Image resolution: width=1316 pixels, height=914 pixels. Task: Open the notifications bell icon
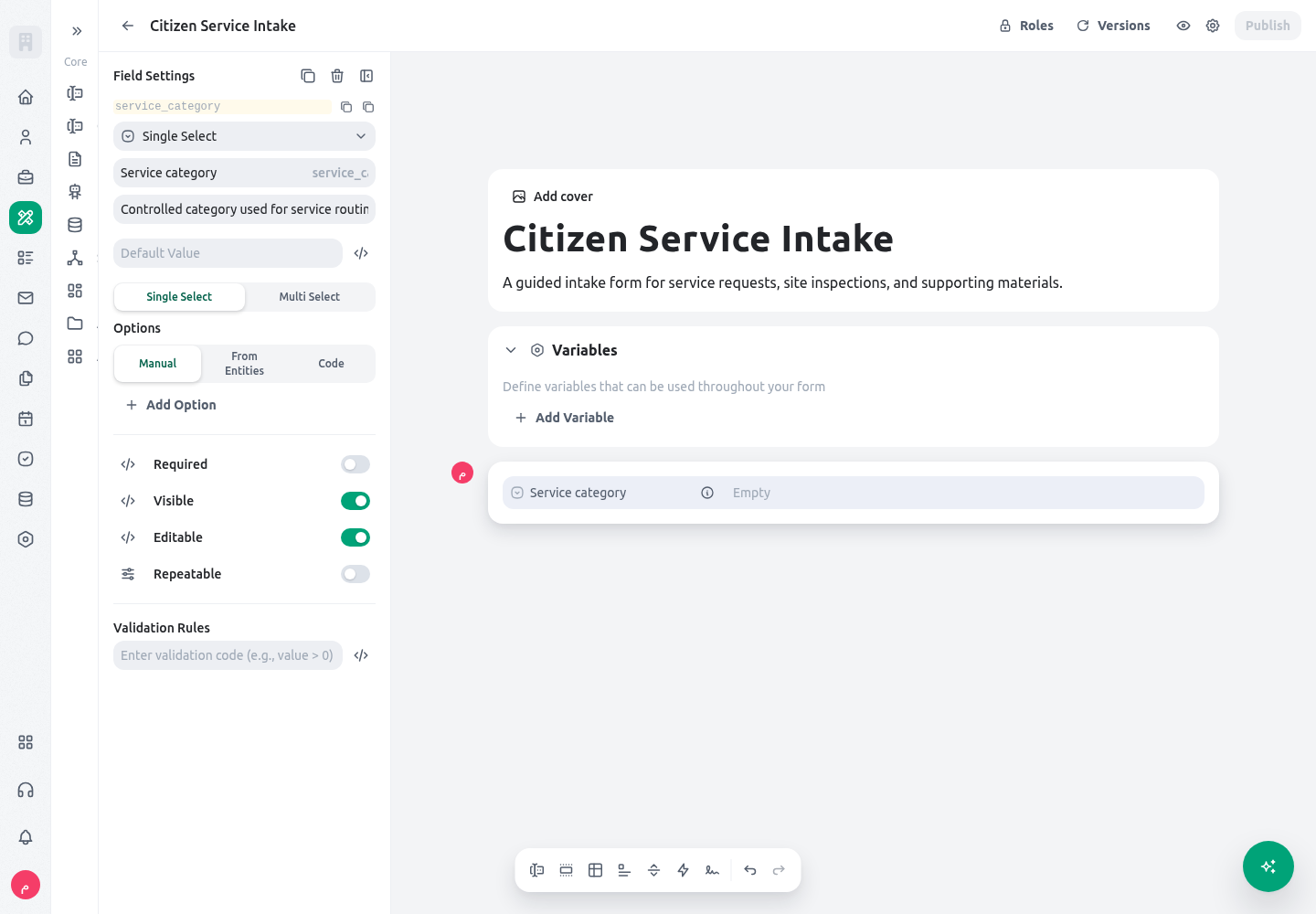point(26,837)
